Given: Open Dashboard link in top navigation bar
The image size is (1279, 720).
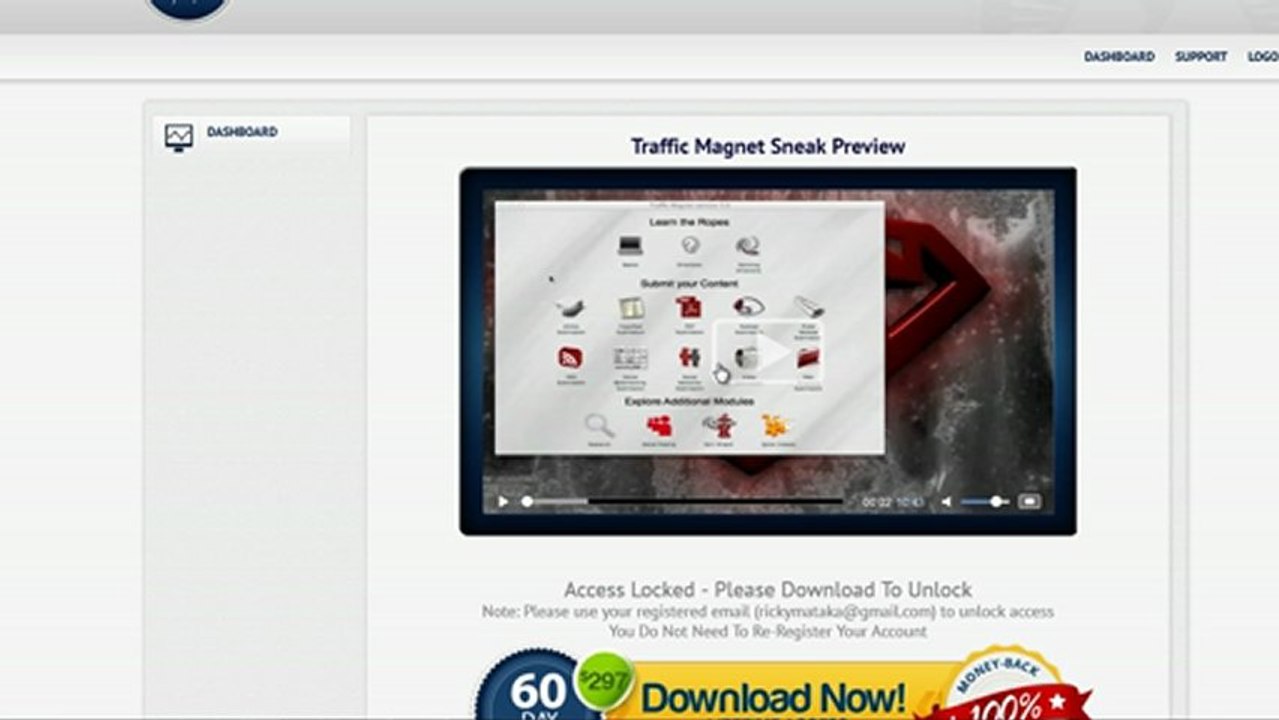Looking at the screenshot, I should click(x=1119, y=57).
